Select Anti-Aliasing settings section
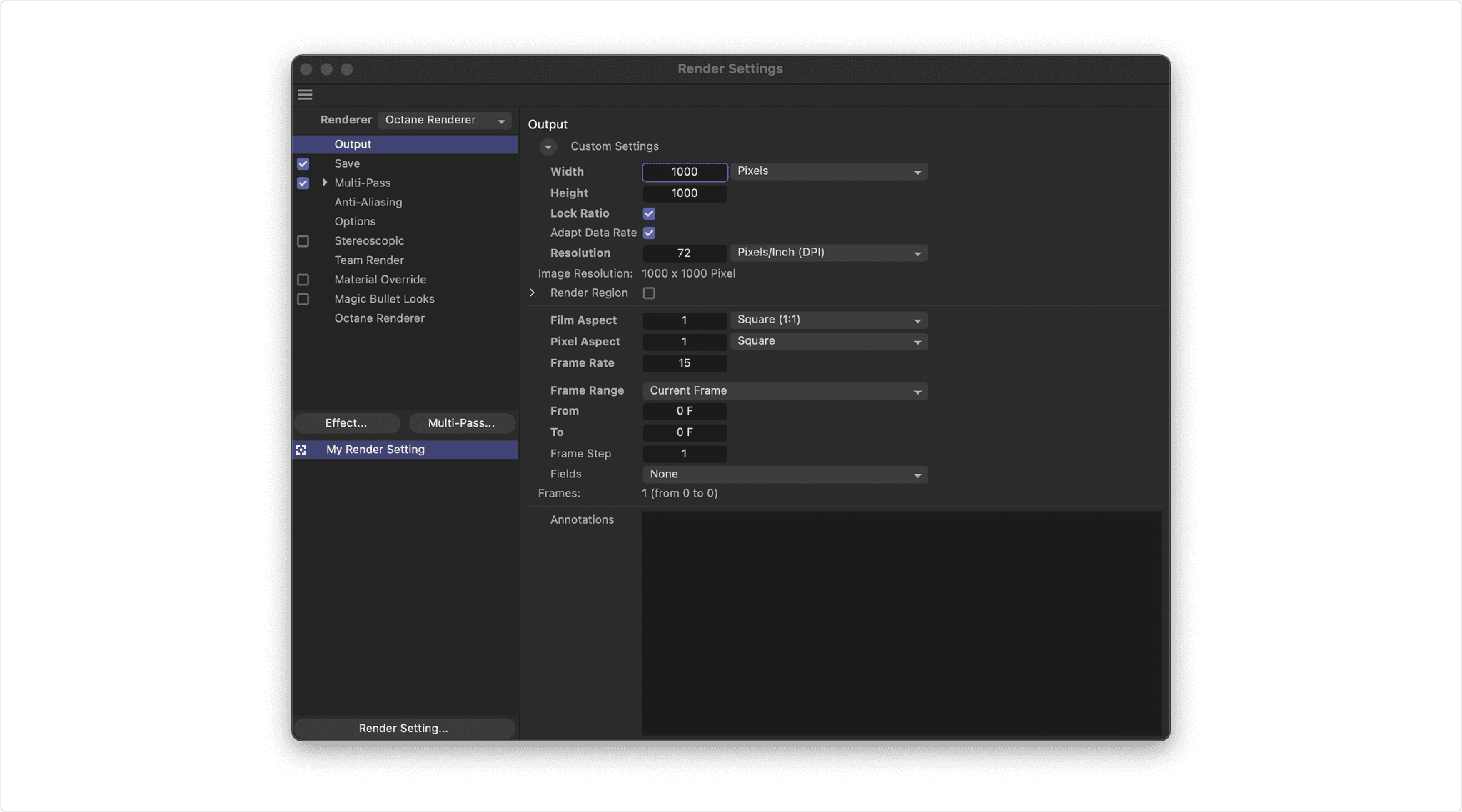The image size is (1462, 812). 368,203
